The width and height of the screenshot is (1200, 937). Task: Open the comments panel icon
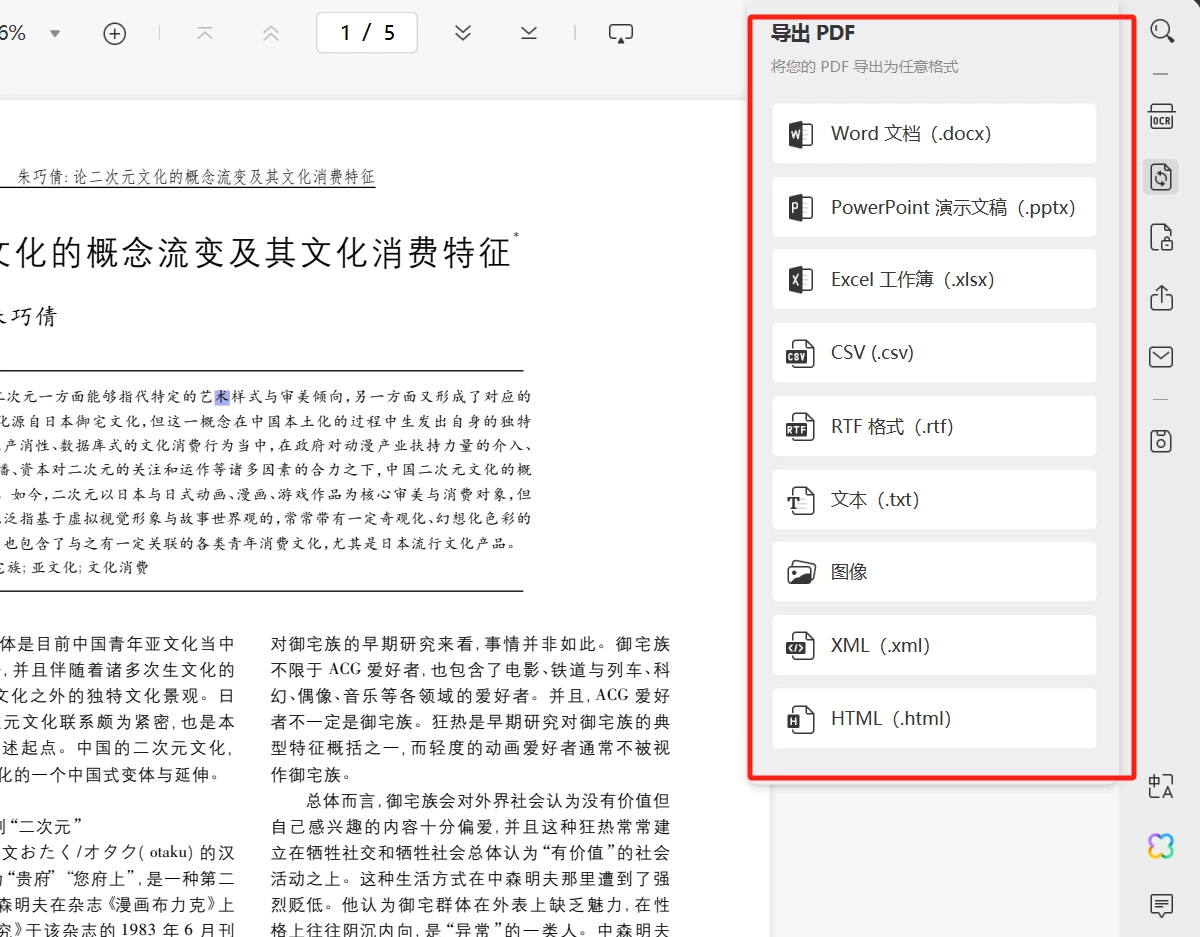(x=1161, y=906)
